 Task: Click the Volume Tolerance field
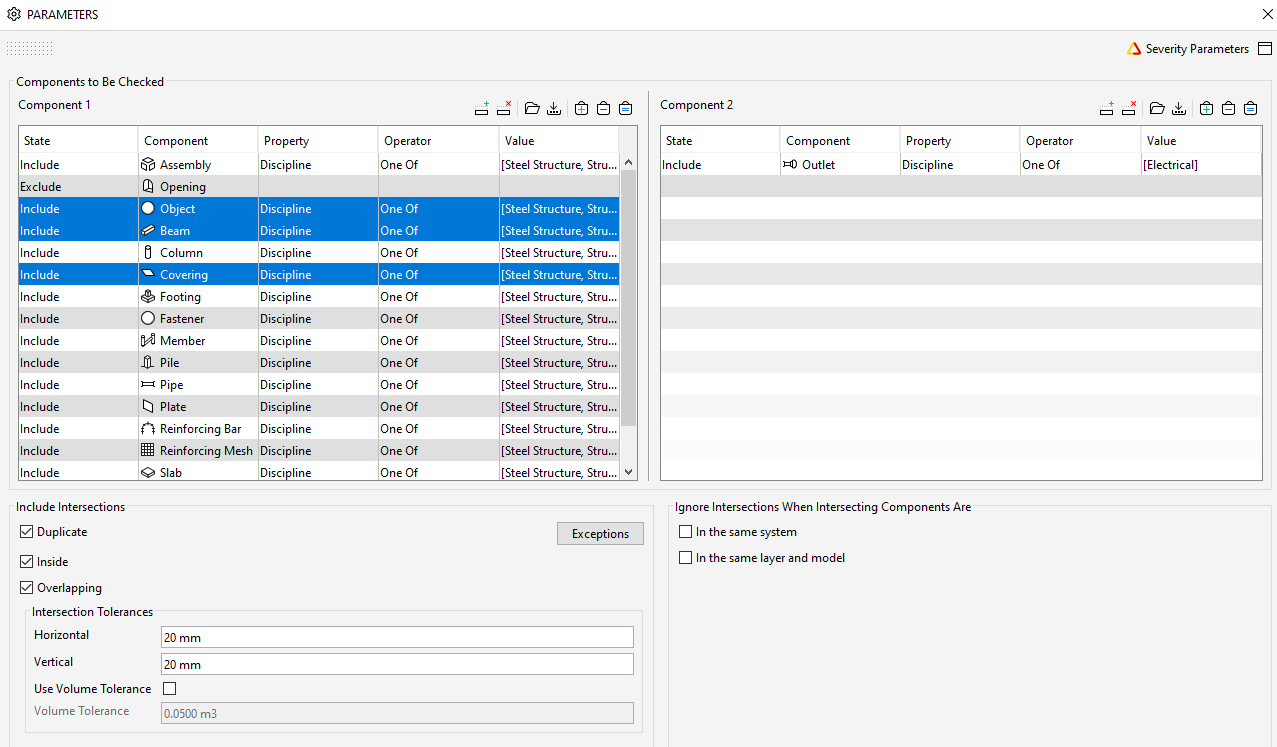pos(397,713)
